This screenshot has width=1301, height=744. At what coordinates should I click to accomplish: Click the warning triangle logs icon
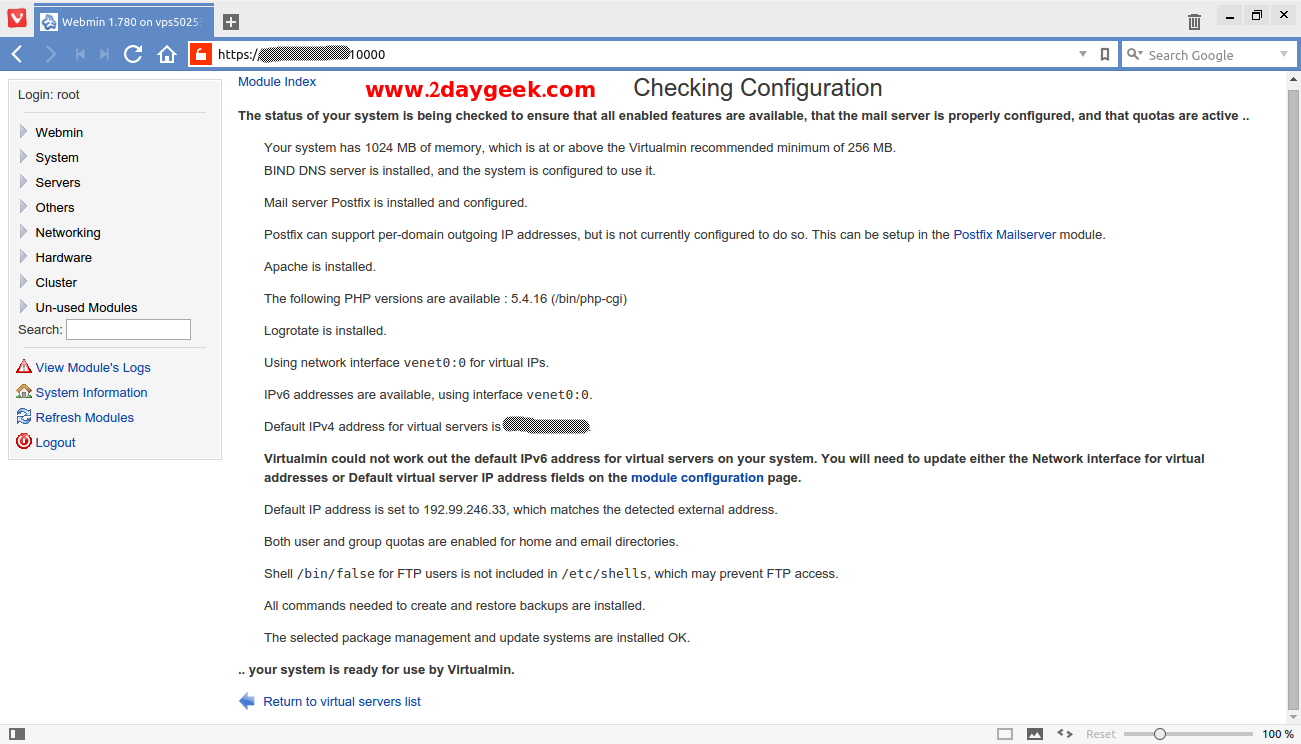[x=24, y=367]
